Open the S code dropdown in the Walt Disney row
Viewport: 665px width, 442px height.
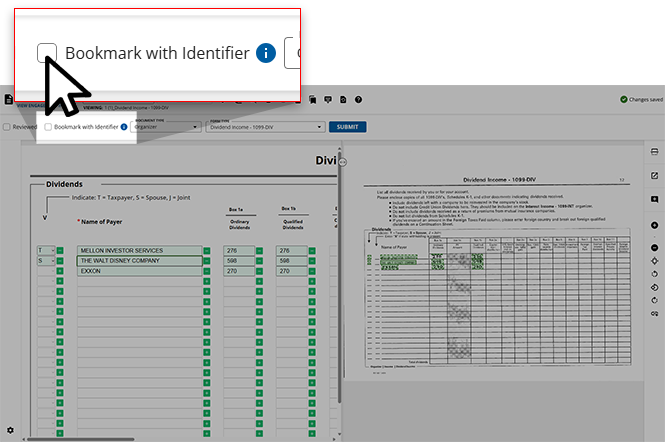point(46,261)
